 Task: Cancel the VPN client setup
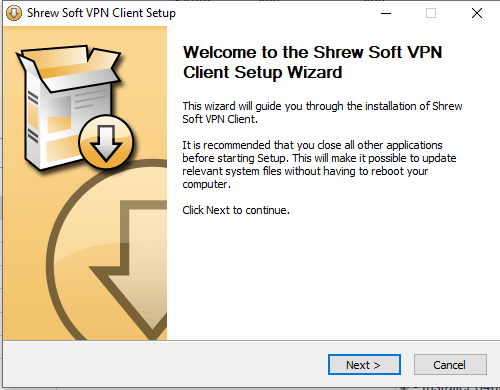(x=450, y=365)
